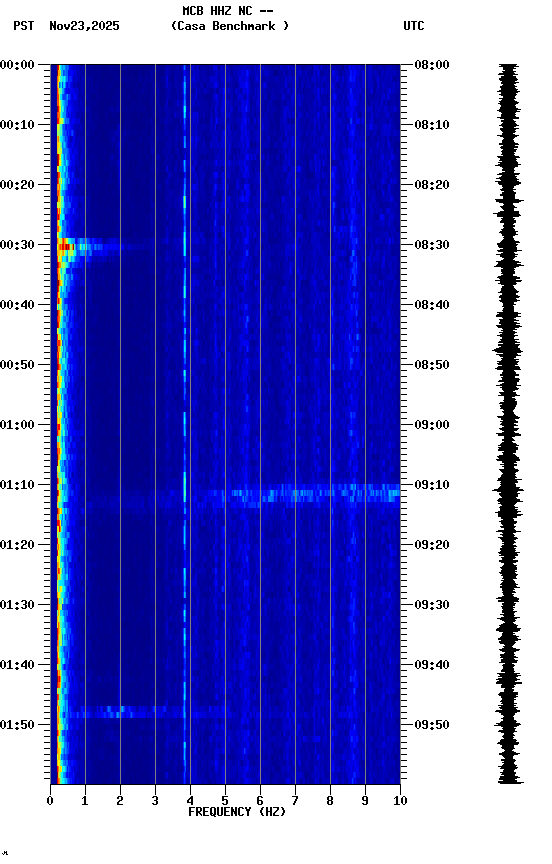This screenshot has width=552, height=864.
Task: Click the 'FREQUENCY (HZ)' axis label
Action: 237,812
